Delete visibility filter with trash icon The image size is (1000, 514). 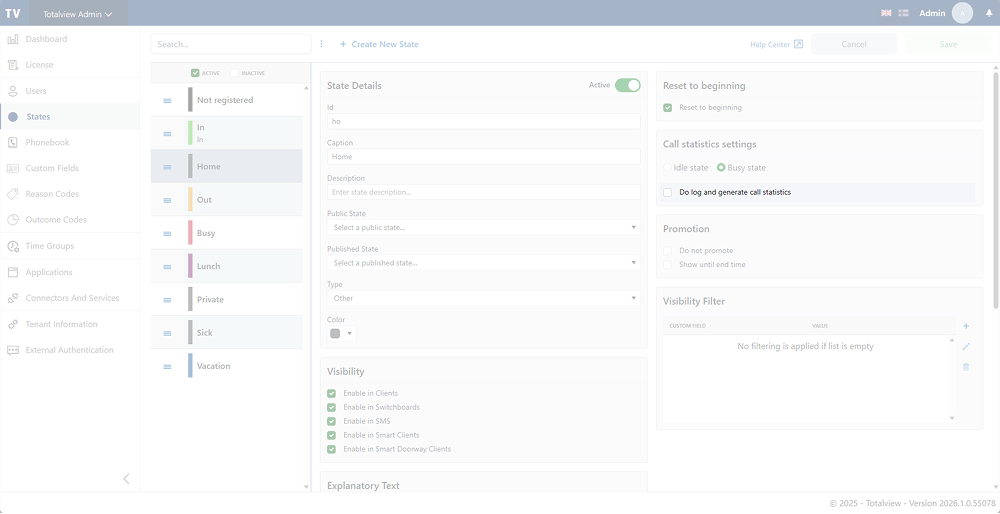click(x=966, y=367)
